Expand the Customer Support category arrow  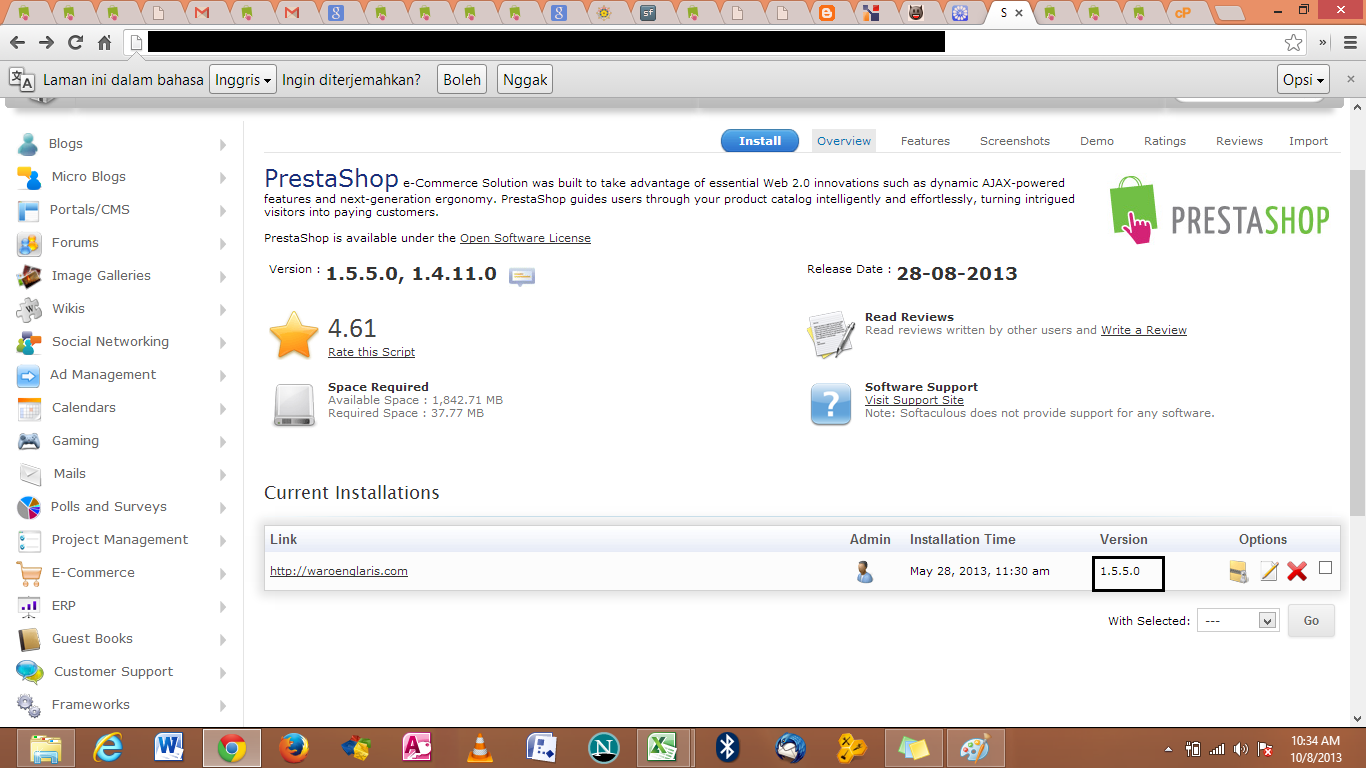[x=223, y=672]
